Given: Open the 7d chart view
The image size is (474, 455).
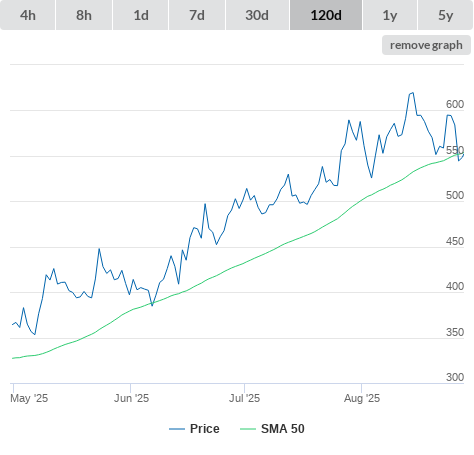Looking at the screenshot, I should (x=197, y=15).
